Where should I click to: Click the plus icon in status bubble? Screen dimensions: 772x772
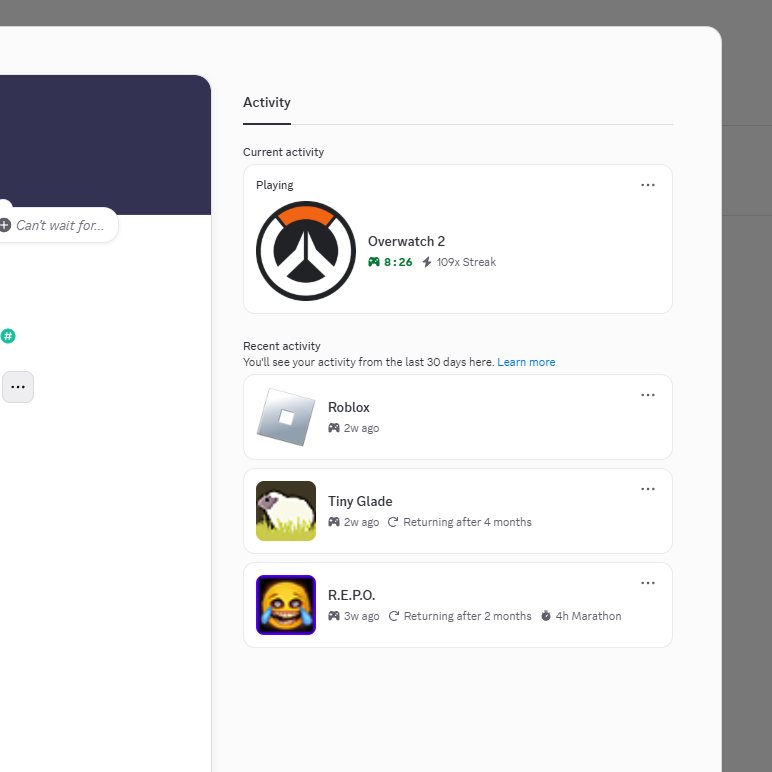coord(5,225)
